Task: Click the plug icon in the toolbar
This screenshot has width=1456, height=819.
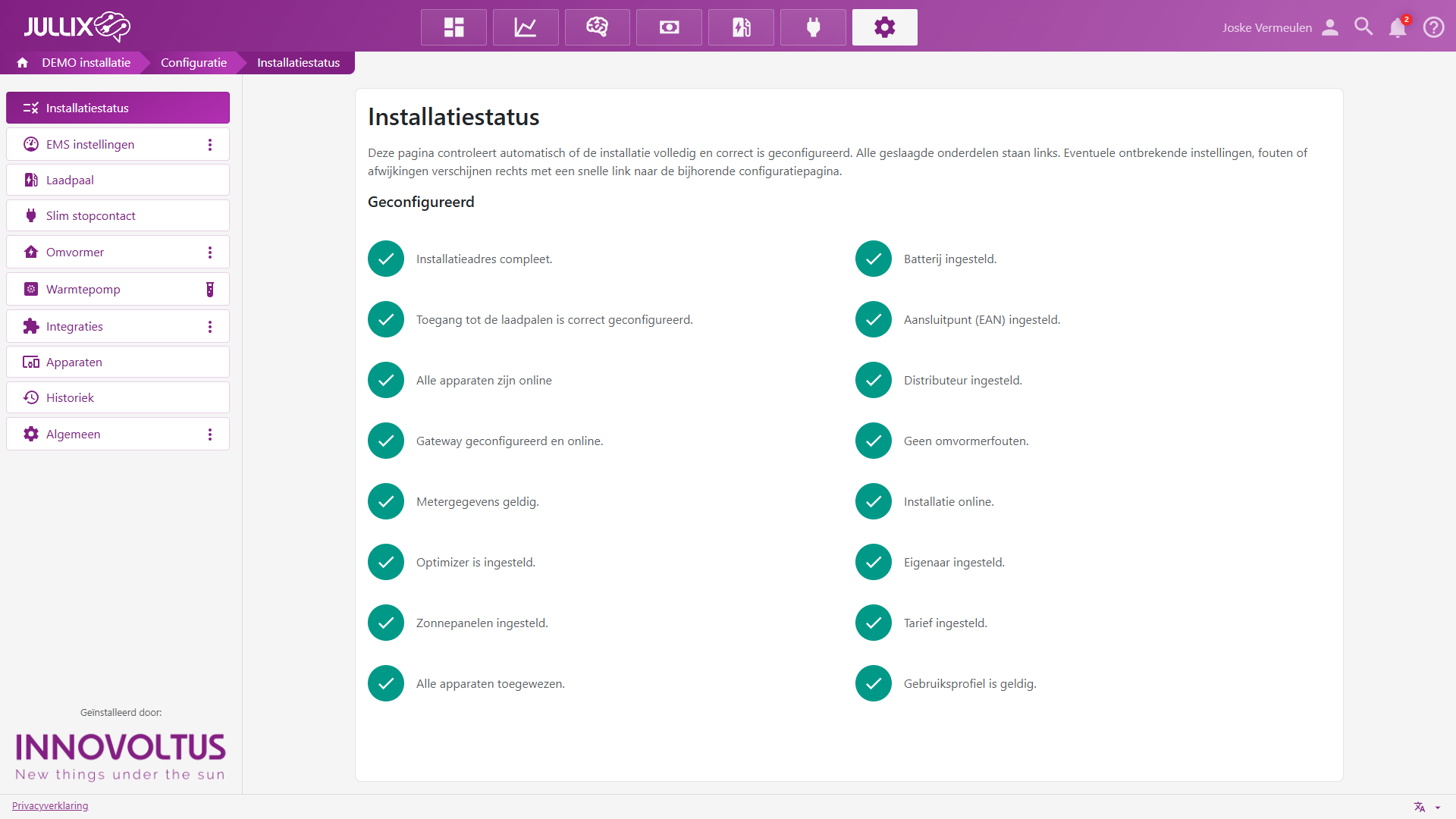Action: [813, 27]
